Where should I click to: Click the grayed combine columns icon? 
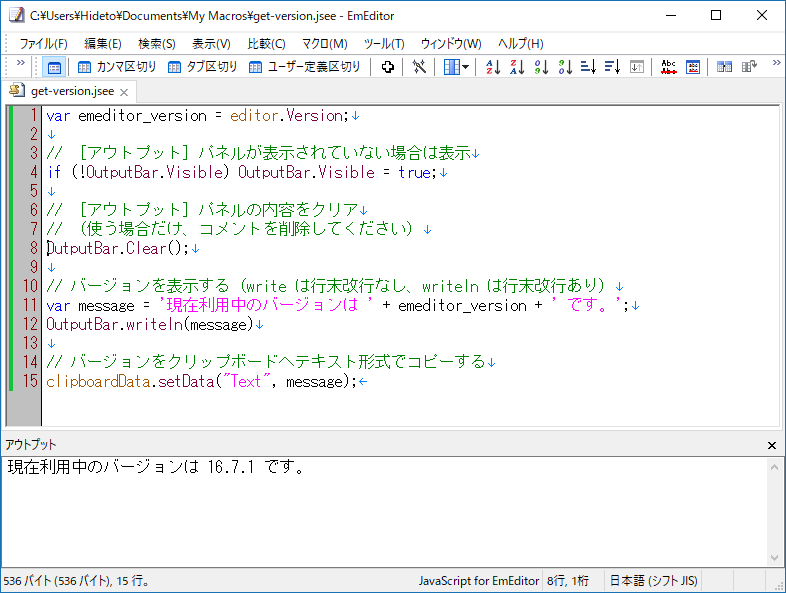749,67
